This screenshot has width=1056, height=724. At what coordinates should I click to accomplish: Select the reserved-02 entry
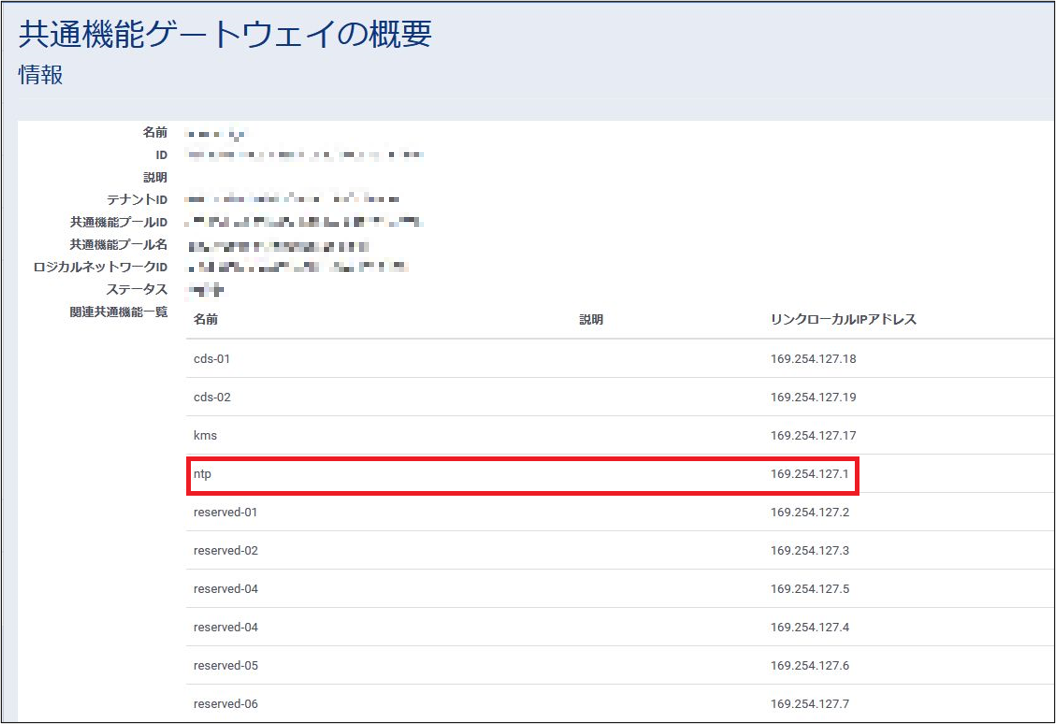[225, 551]
